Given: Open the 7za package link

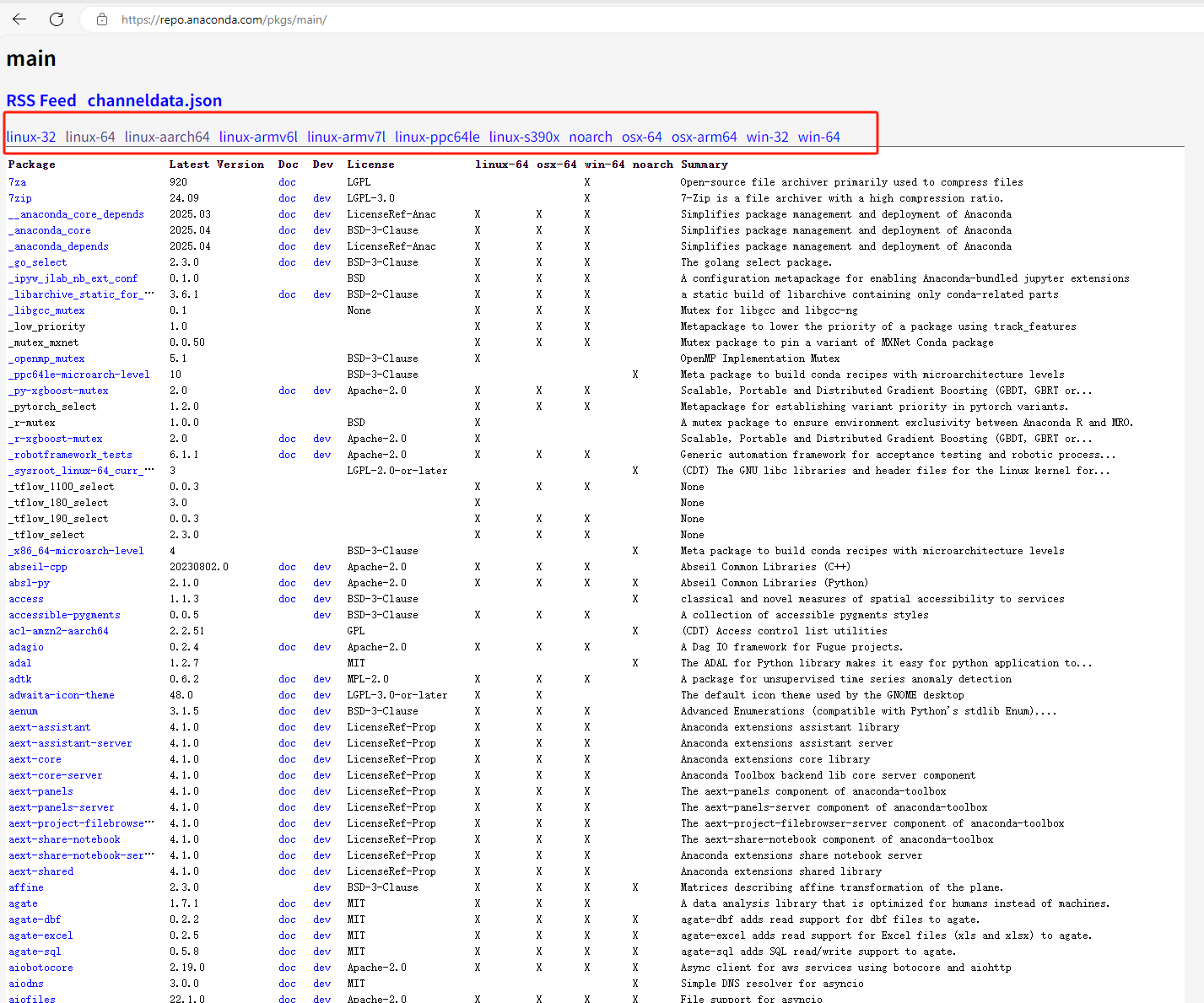Looking at the screenshot, I should 18,182.
